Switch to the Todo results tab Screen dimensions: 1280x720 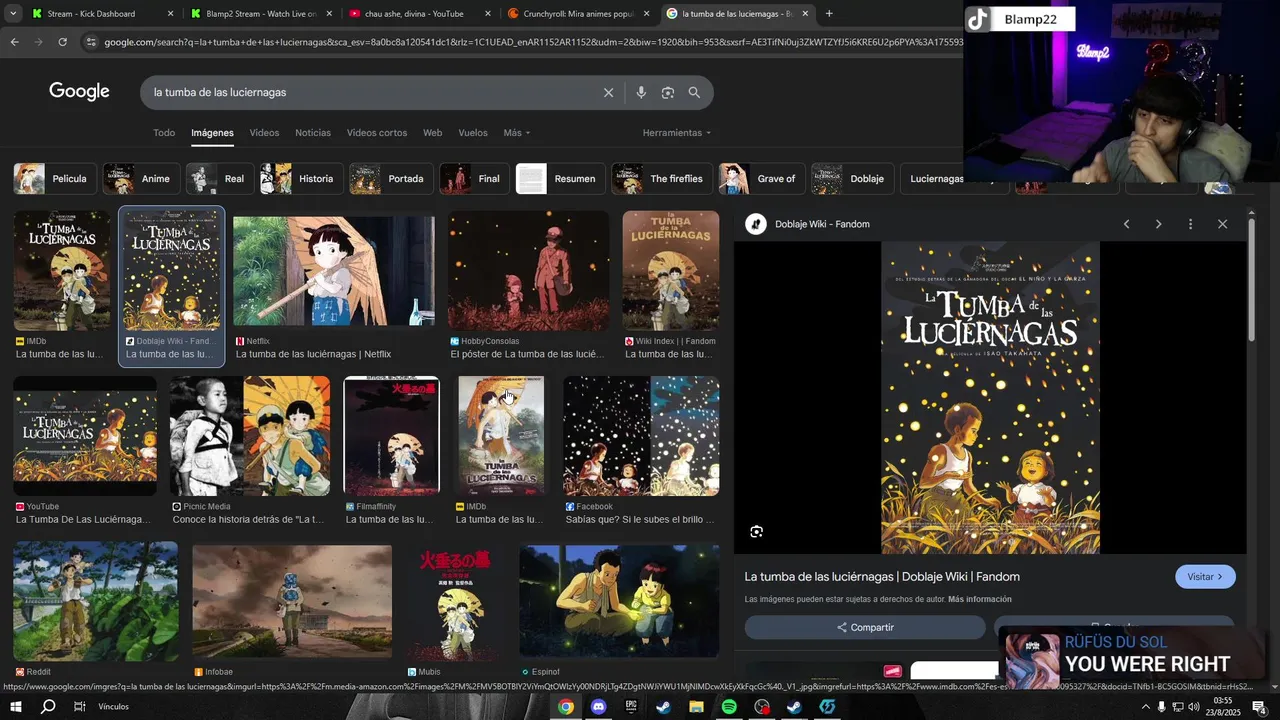pos(164,133)
